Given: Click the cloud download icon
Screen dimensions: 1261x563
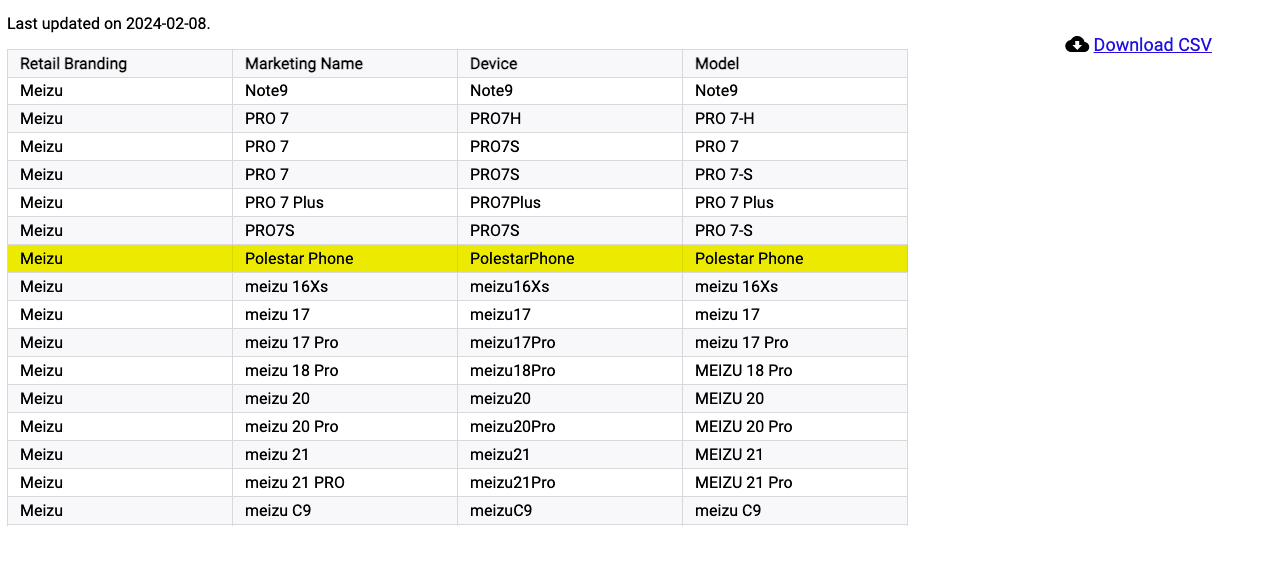Looking at the screenshot, I should (1077, 45).
